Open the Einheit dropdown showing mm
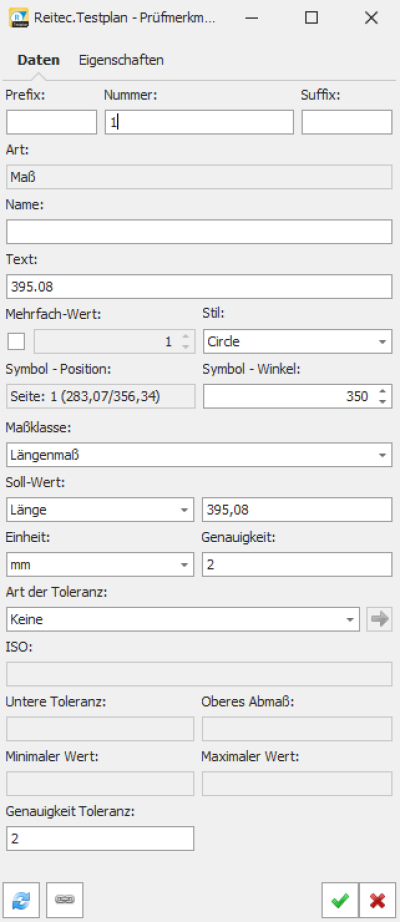Viewport: 400px width, 922px height. point(100,564)
